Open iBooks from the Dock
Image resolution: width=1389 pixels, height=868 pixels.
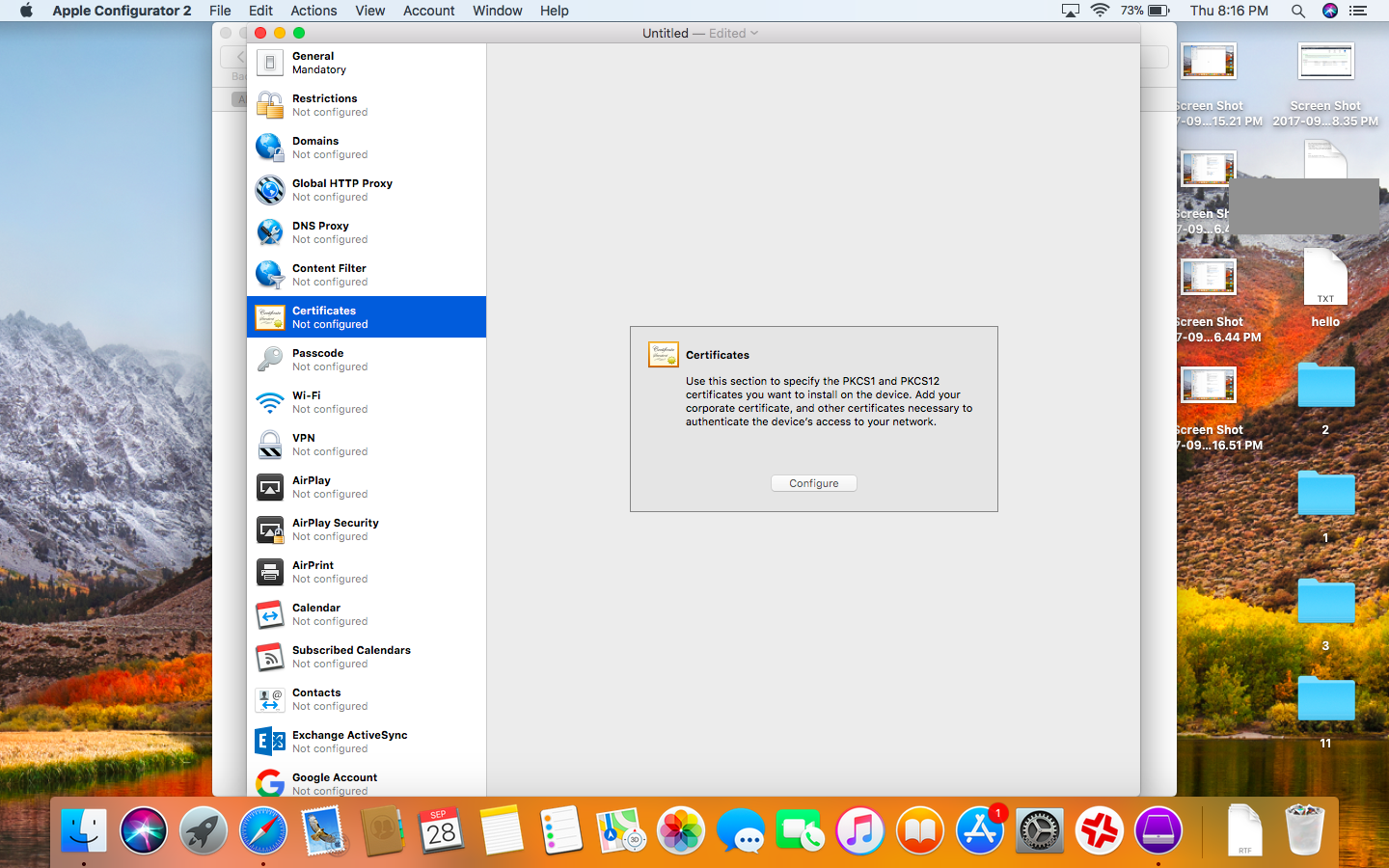tap(920, 829)
